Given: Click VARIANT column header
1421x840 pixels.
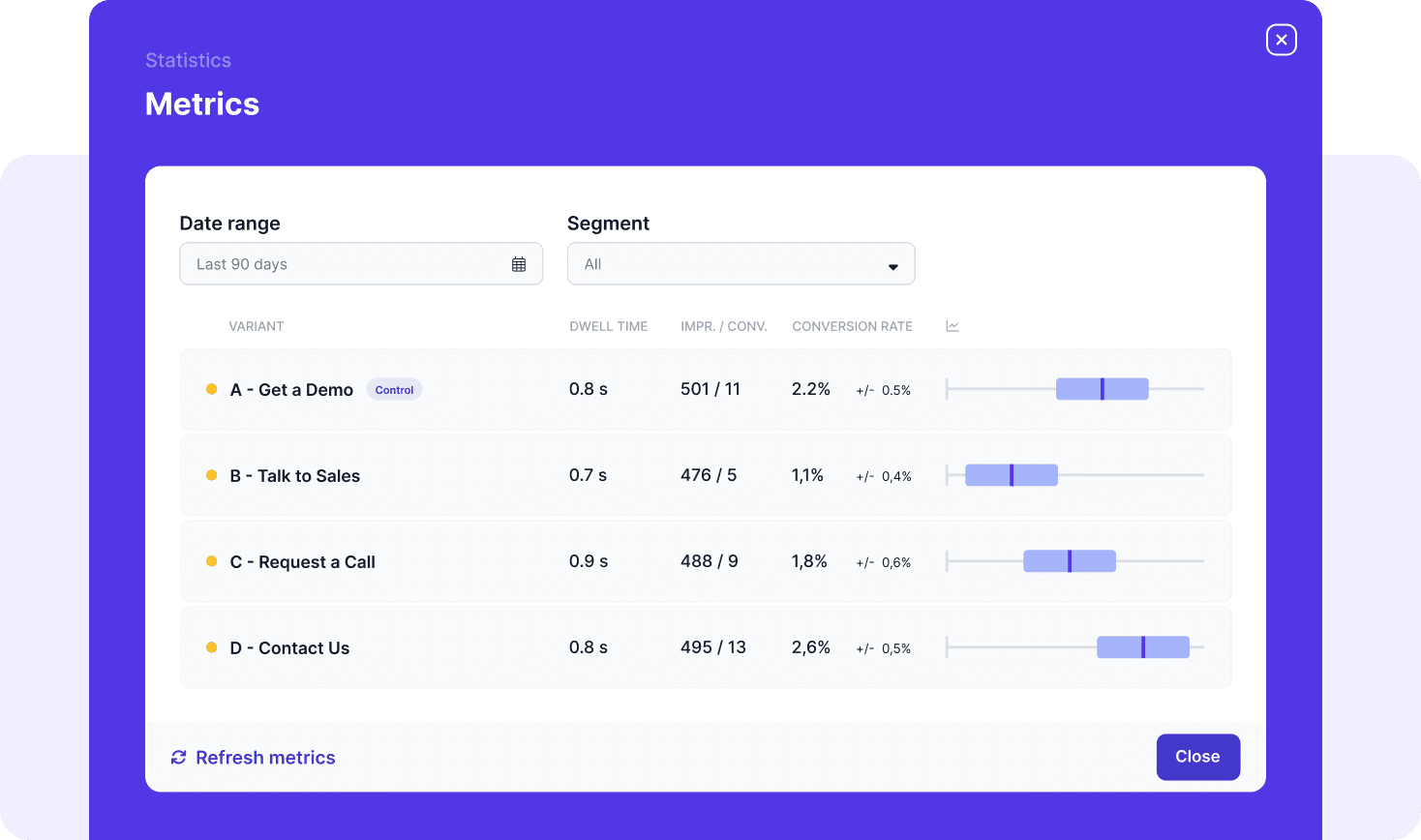Looking at the screenshot, I should 257,326.
